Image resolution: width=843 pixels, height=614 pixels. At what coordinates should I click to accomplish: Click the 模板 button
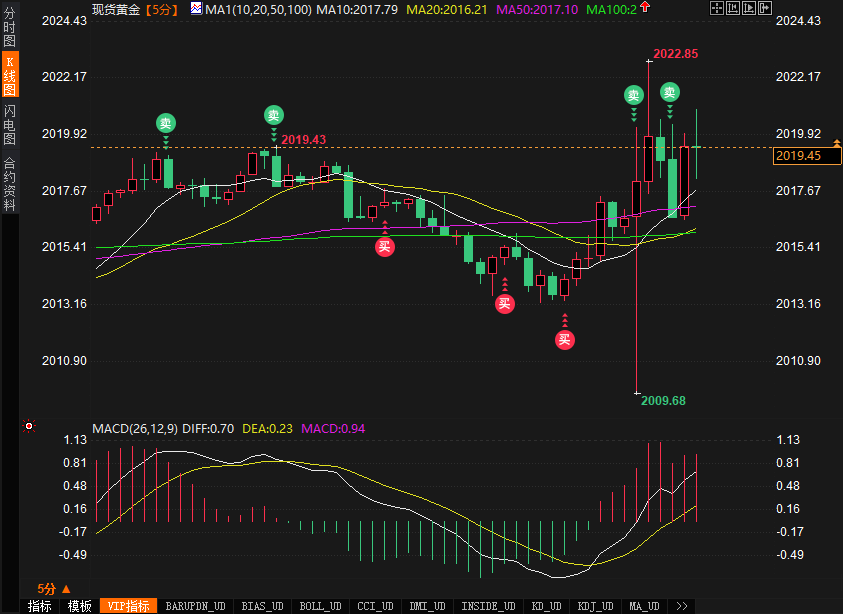click(x=79, y=606)
